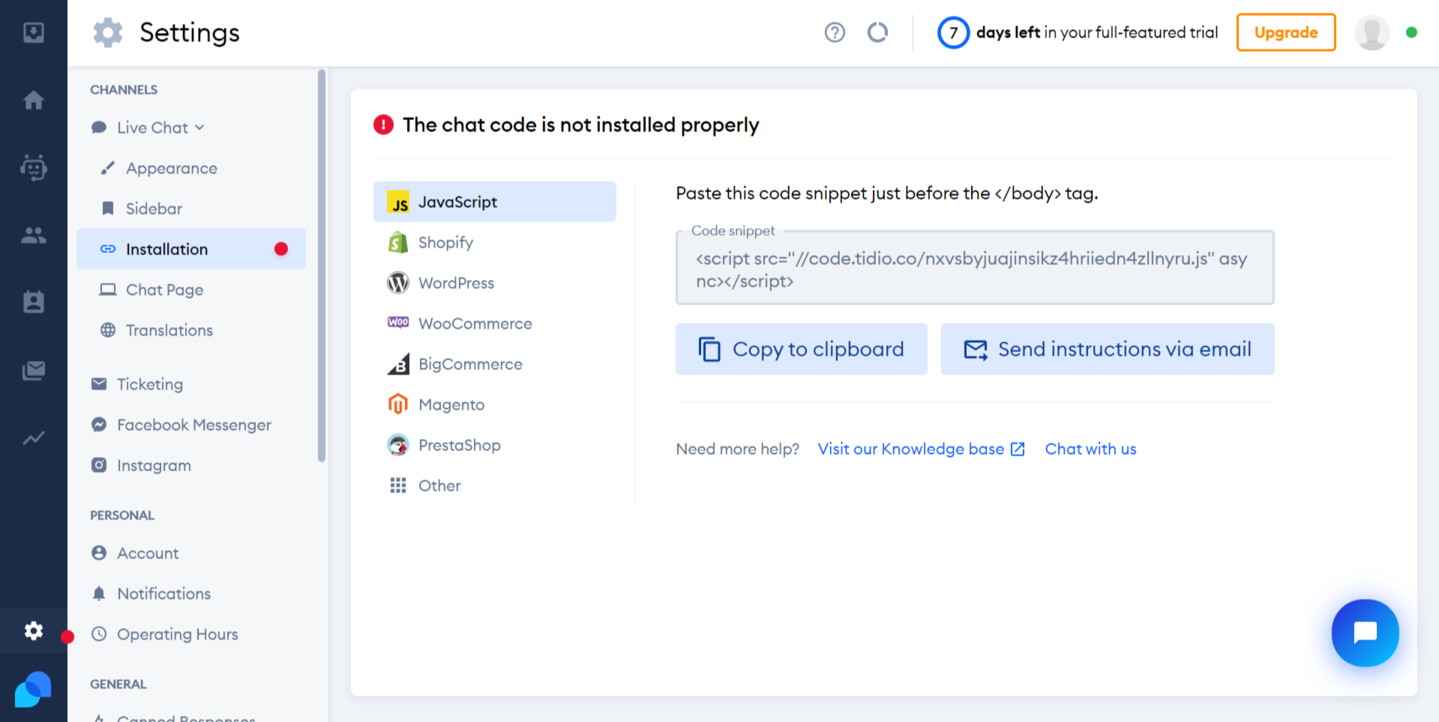
Task: Open the contacts badge icon
Action: pyautogui.click(x=33, y=302)
